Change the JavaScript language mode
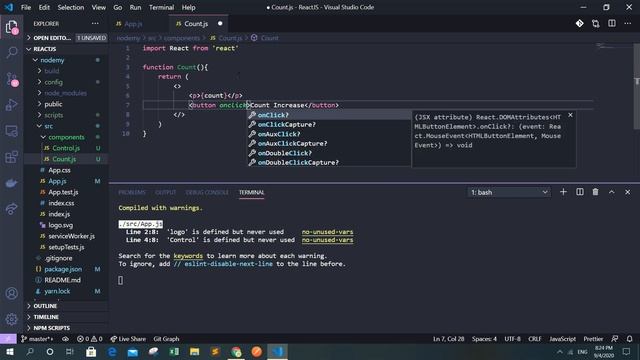Viewport: 640px width, 360px height. pos(562,339)
